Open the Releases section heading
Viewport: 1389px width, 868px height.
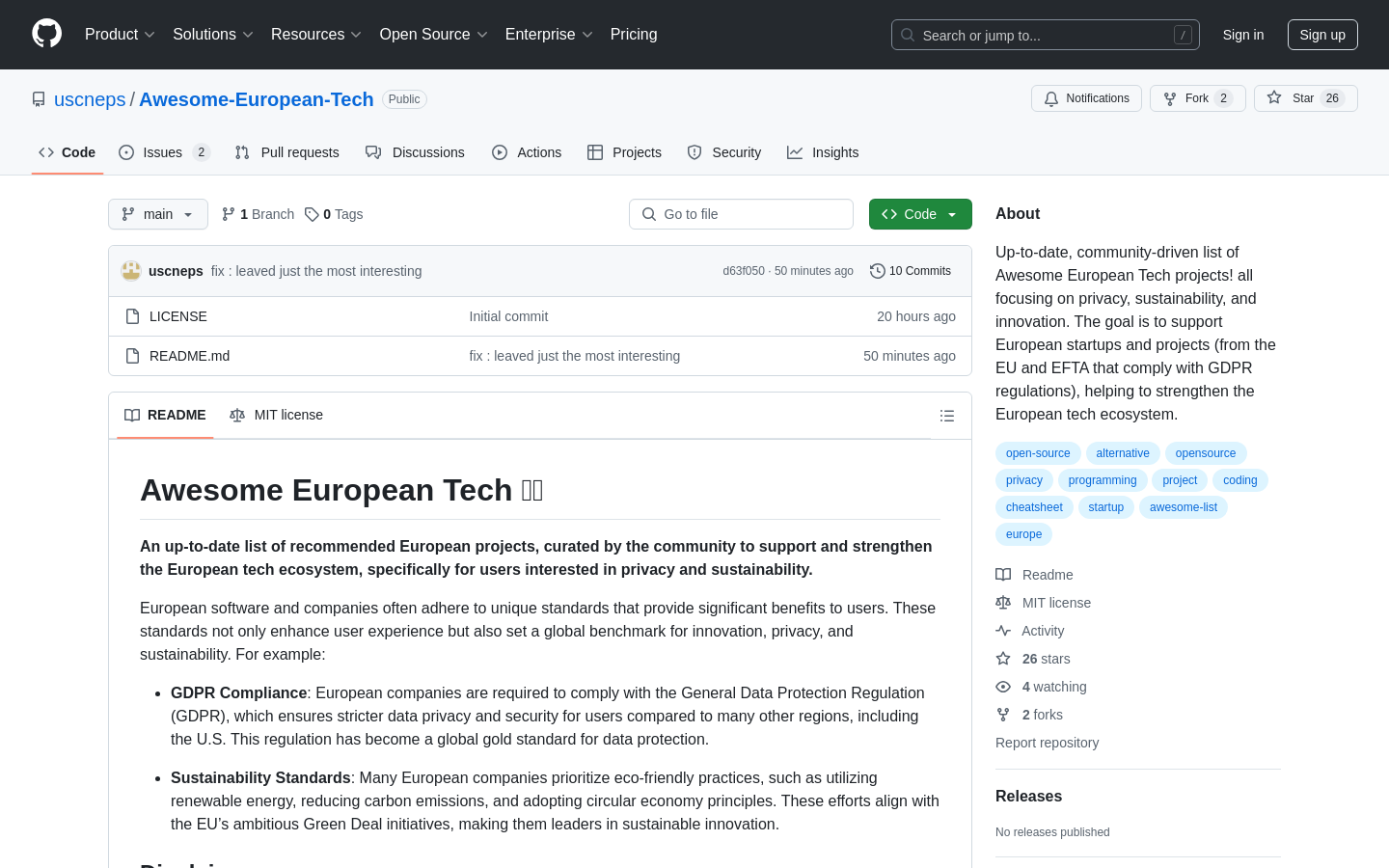(x=1028, y=796)
